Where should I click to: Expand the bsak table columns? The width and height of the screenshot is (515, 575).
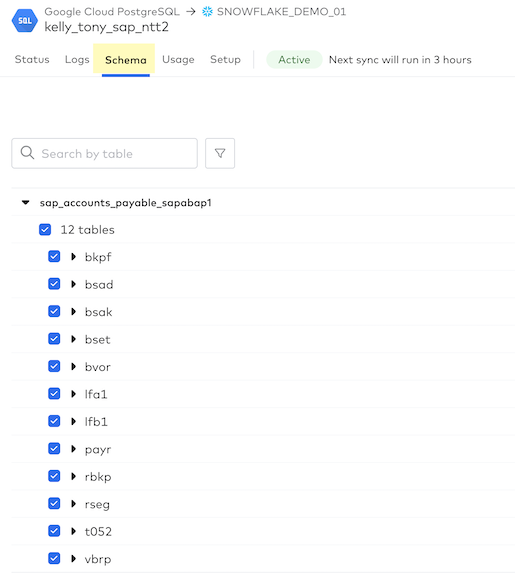[73, 312]
